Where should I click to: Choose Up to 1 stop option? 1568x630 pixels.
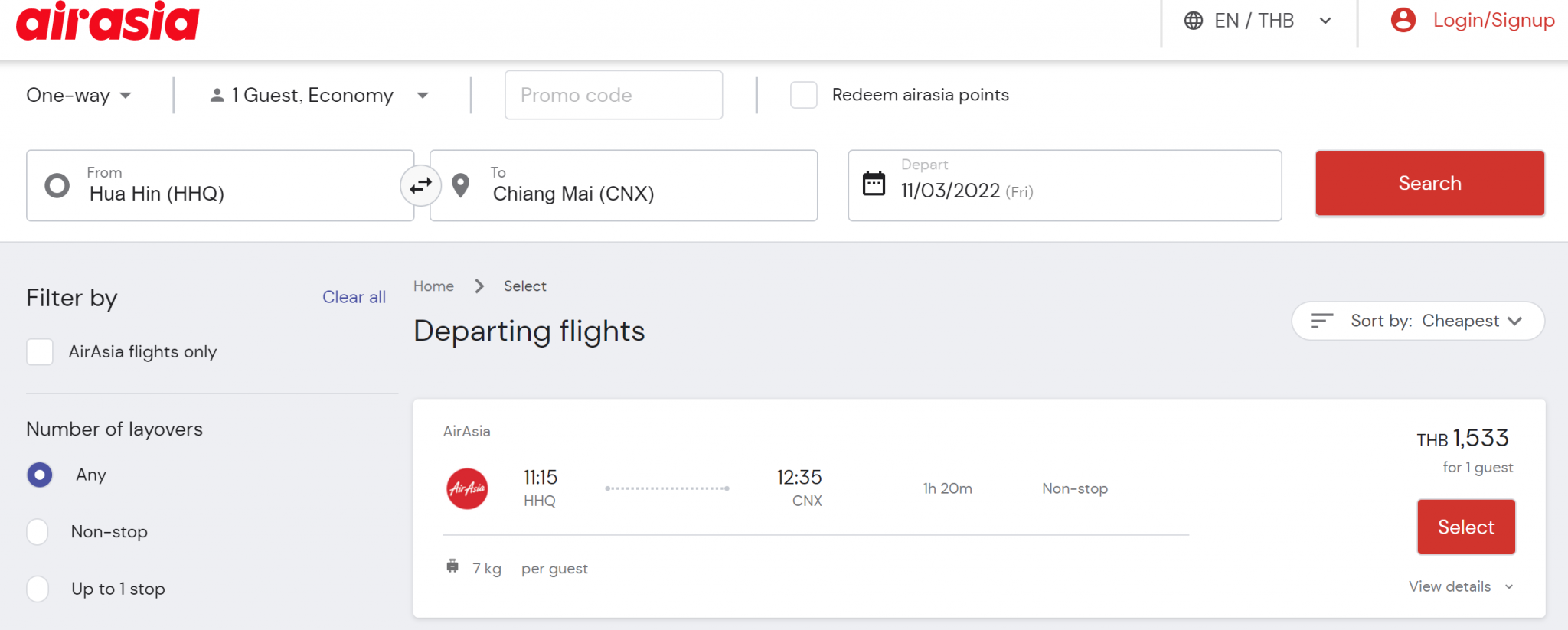pos(38,589)
